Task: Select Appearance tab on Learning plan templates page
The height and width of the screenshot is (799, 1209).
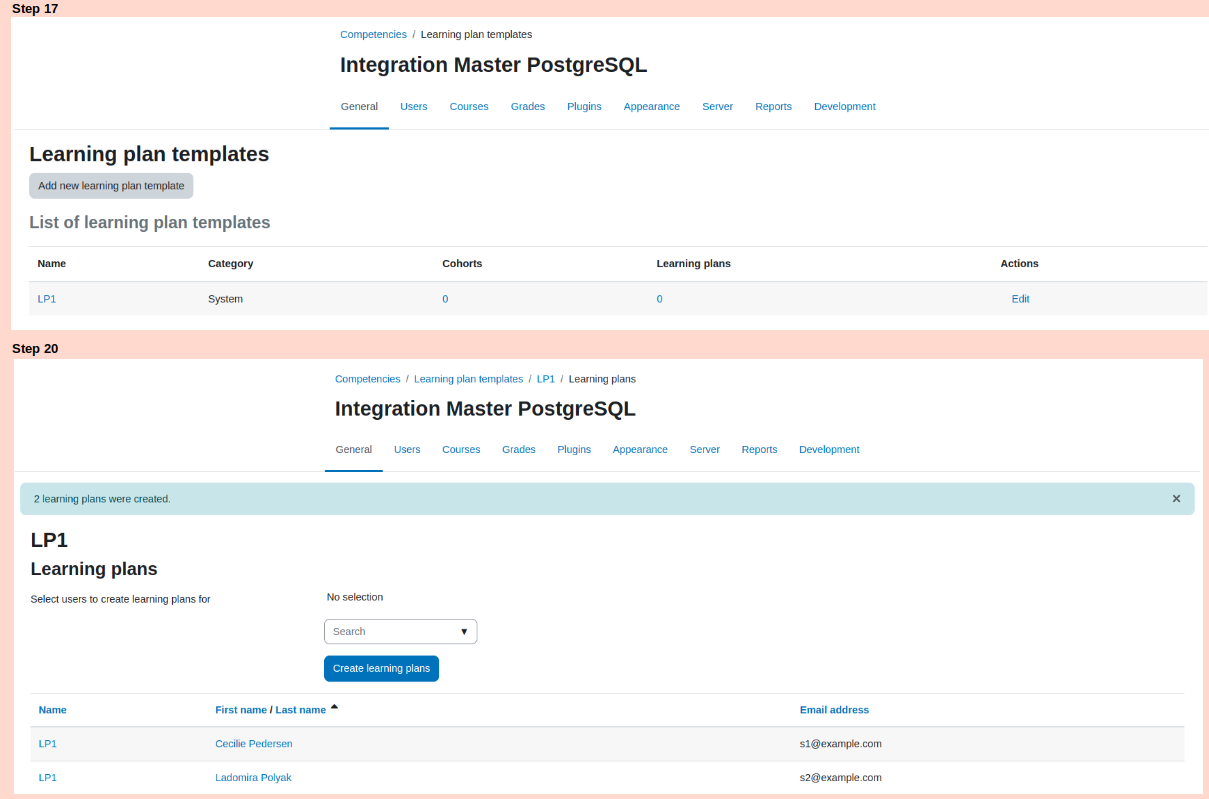Action: 652,107
